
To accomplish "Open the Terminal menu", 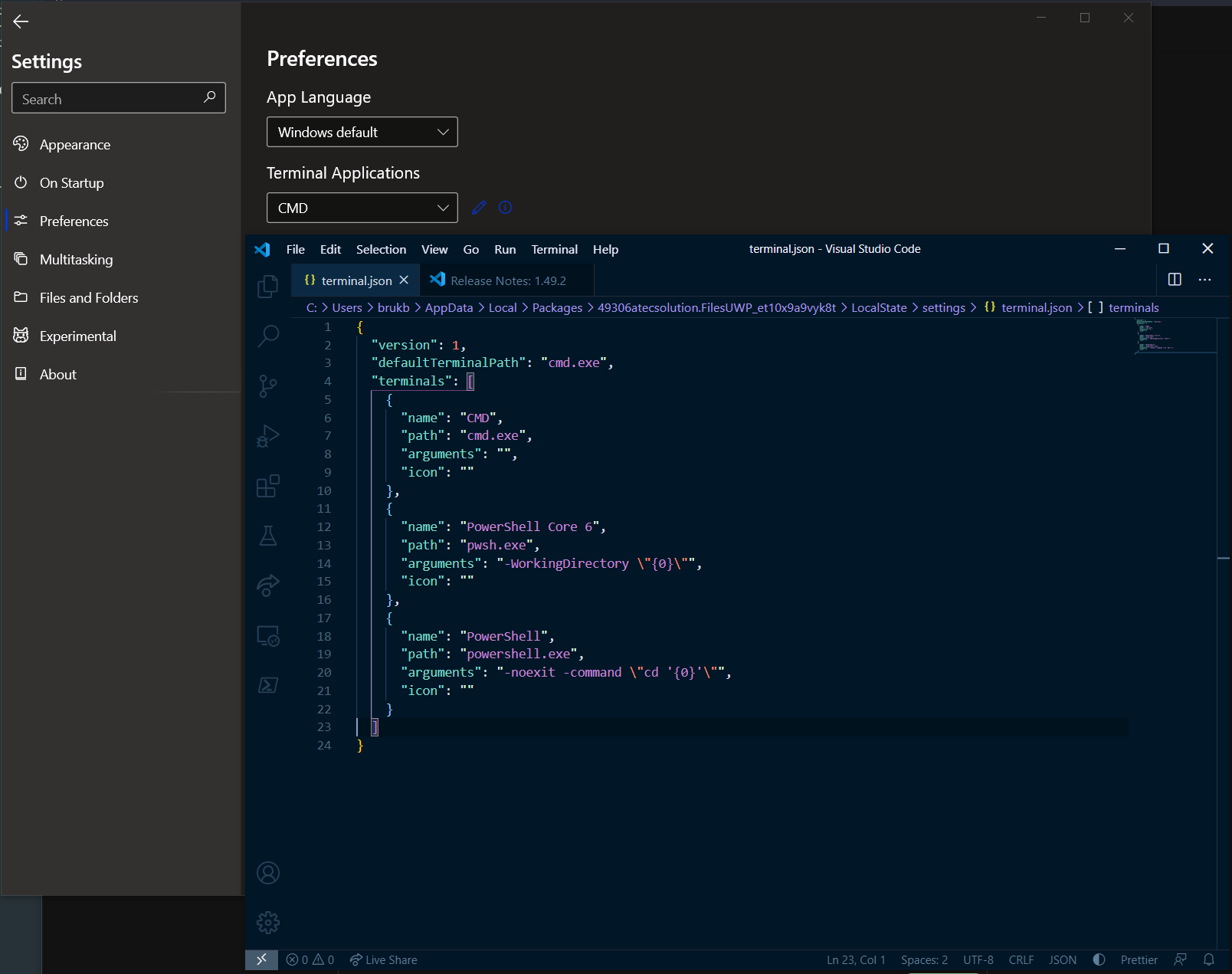I will point(554,249).
